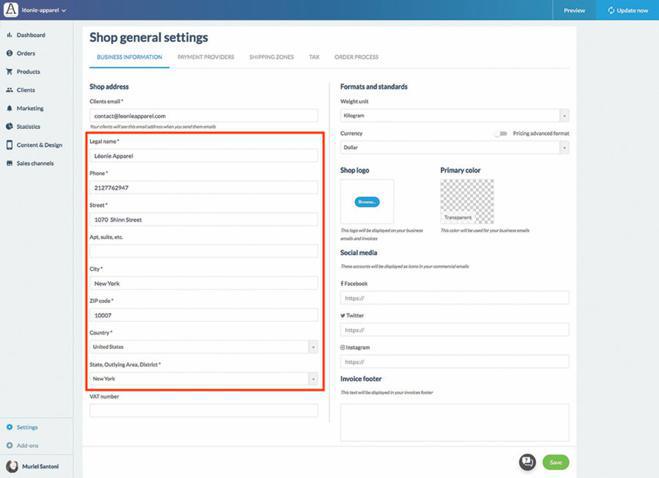Click the Dashboard icon in sidebar
This screenshot has width=659, height=478.
[x=9, y=35]
